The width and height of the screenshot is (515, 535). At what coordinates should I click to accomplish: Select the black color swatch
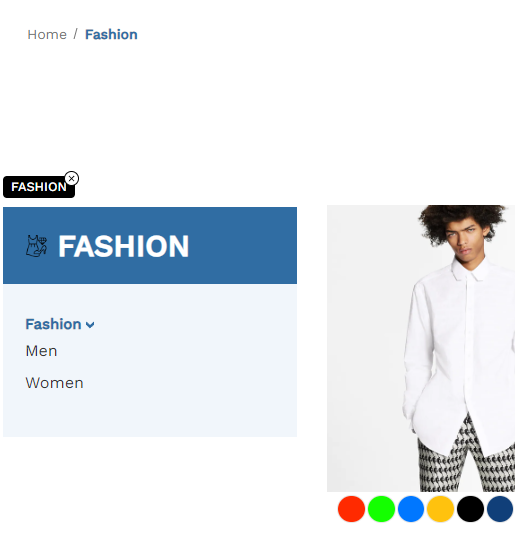[470, 509]
